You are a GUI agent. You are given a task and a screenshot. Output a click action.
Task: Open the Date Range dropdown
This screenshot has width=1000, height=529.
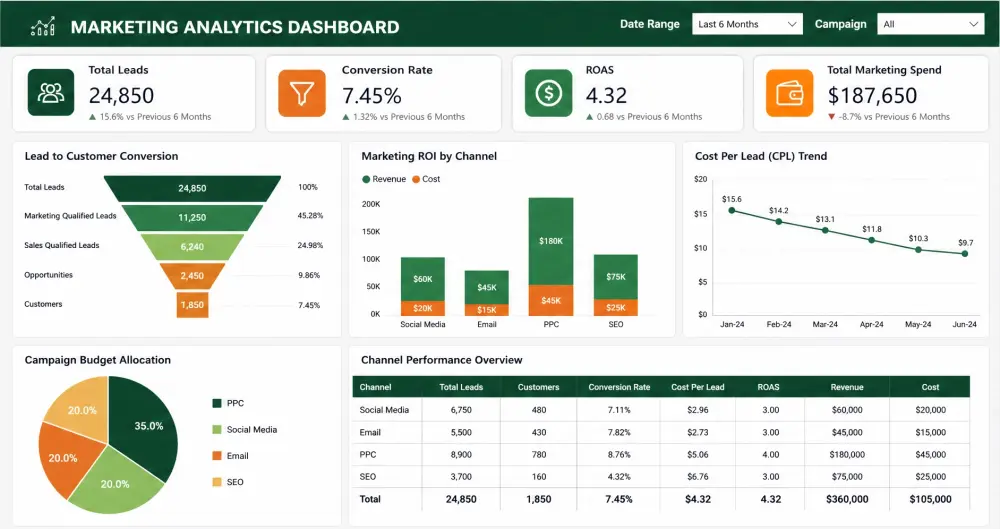pyautogui.click(x=747, y=24)
